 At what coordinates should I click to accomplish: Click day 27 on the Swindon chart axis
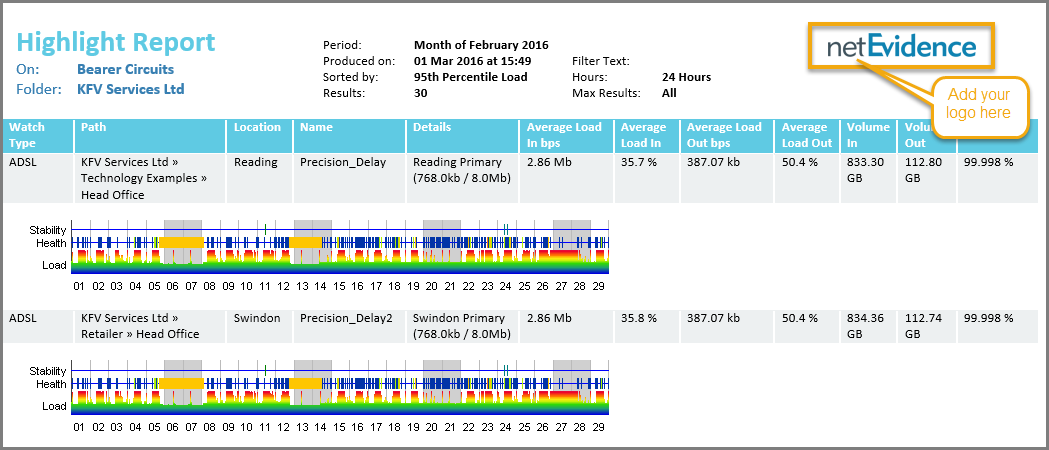[x=561, y=427]
